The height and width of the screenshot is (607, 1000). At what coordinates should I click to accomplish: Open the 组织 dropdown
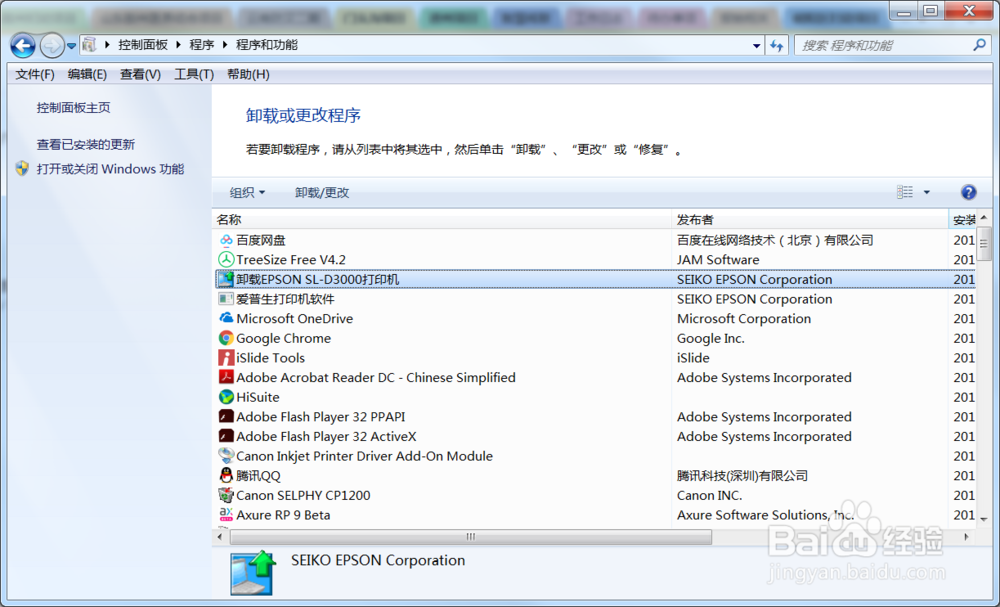[247, 193]
